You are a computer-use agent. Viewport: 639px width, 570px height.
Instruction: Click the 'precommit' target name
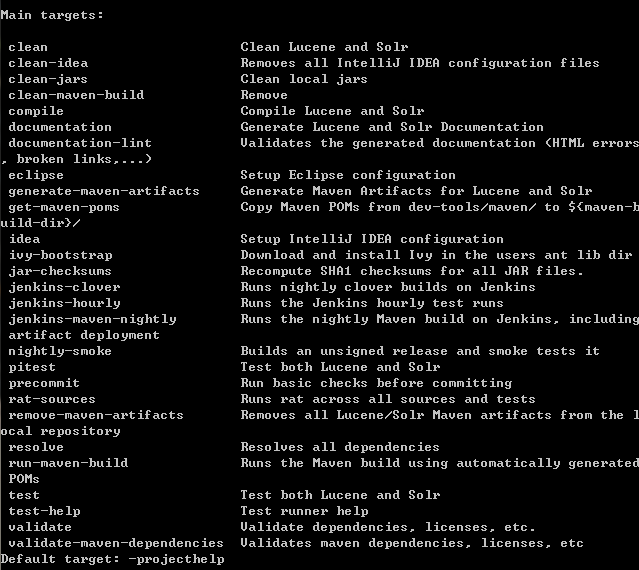click(x=44, y=383)
